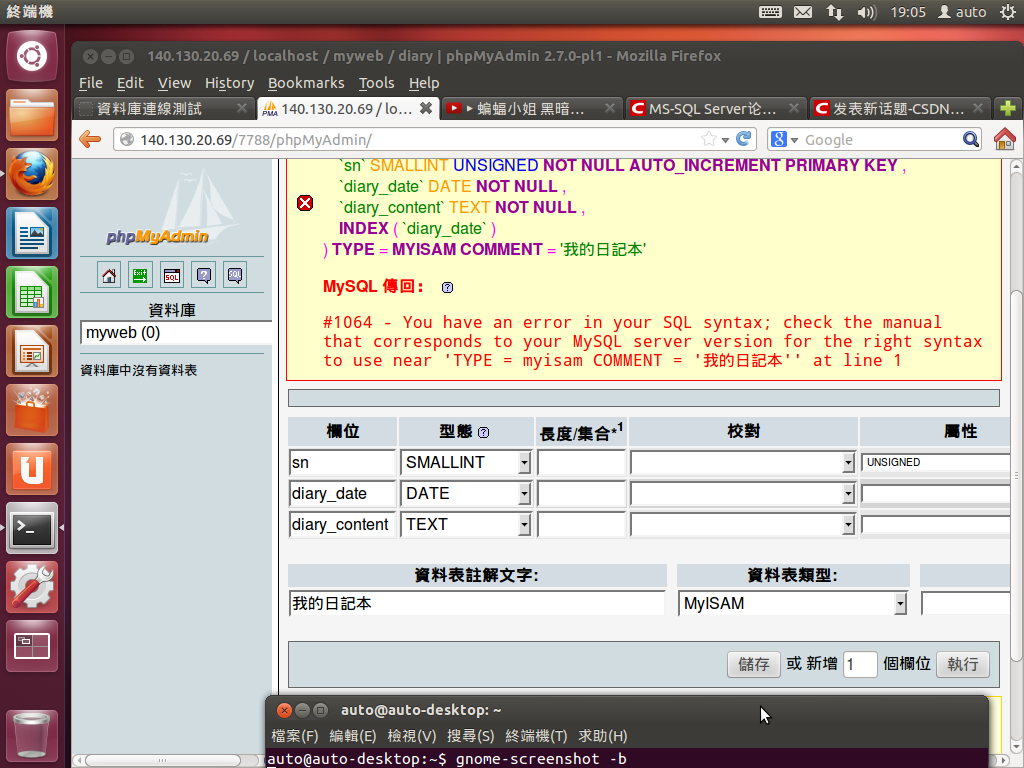This screenshot has width=1024, height=768.
Task: Open the Firefox home page icon
Action: (x=1004, y=140)
